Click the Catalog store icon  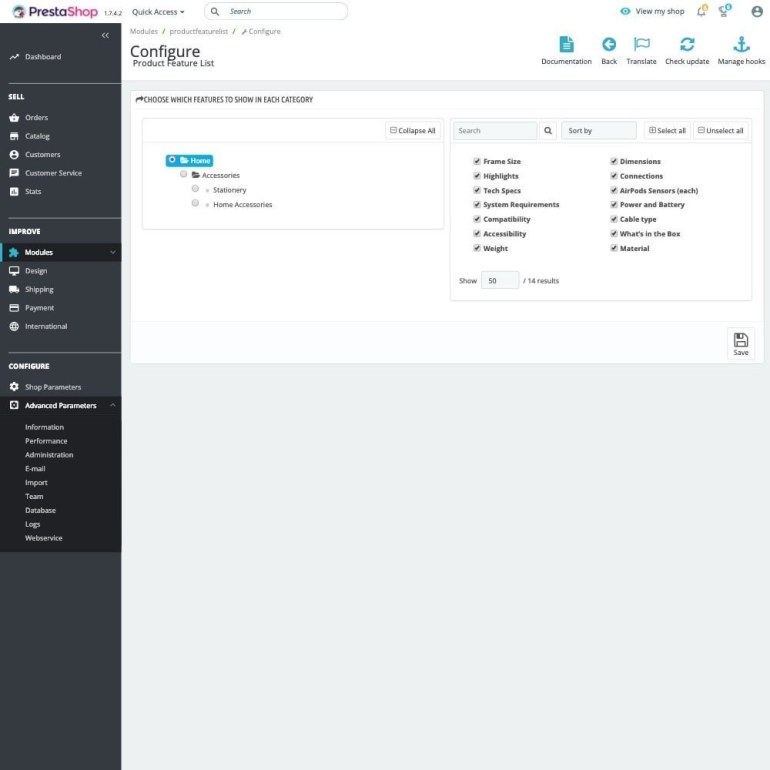coord(14,137)
